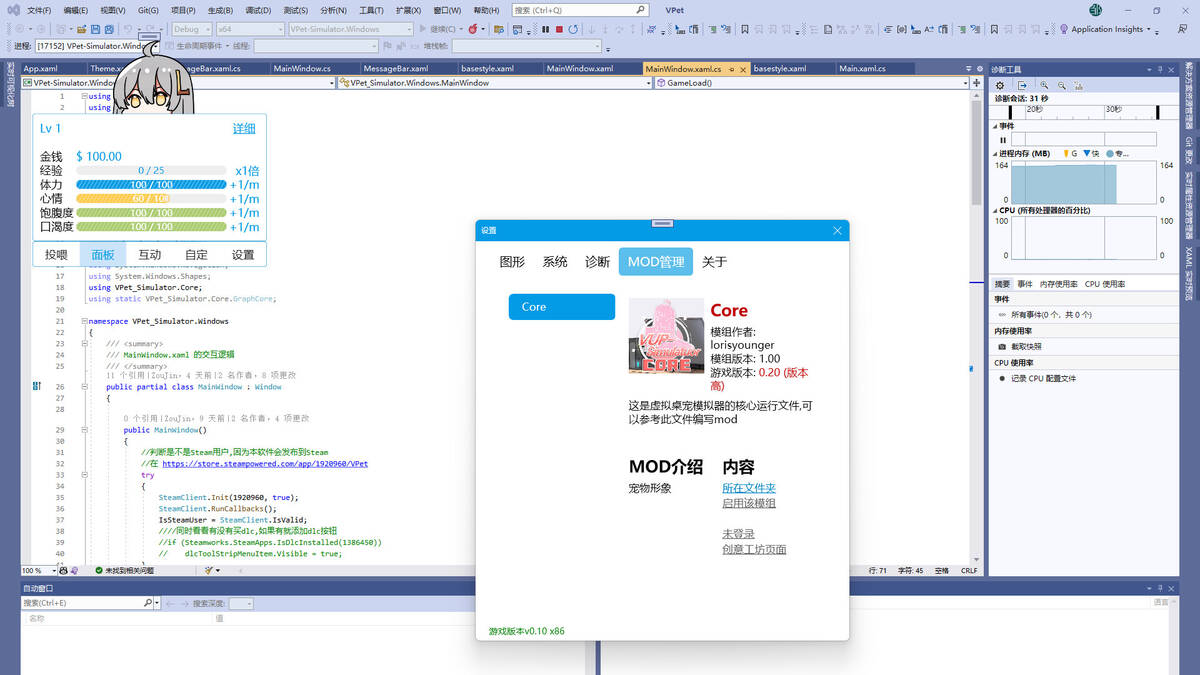Zoom out on the diagnostics timeline
Screen dimensions: 1200x675
(x=1061, y=86)
